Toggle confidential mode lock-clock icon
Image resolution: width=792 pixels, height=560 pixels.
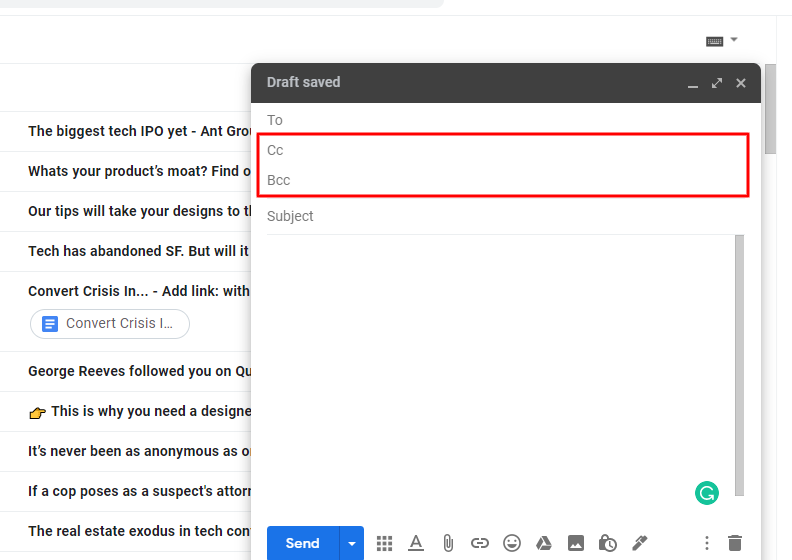pyautogui.click(x=608, y=543)
